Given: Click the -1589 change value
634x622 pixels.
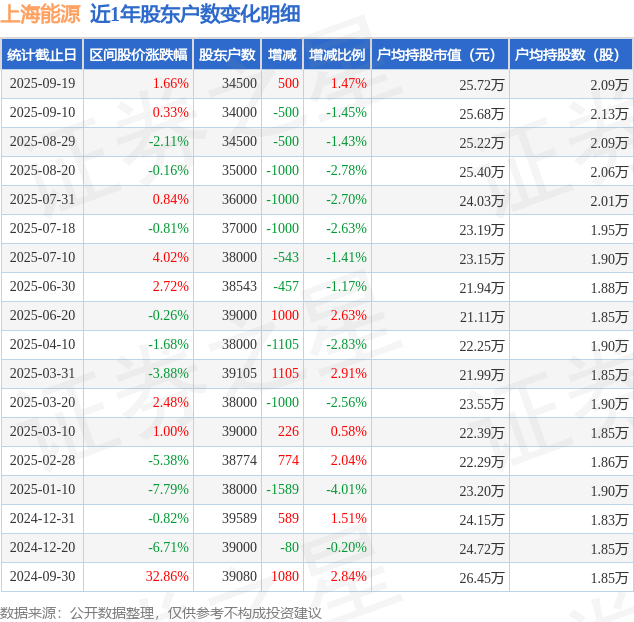Looking at the screenshot, I should click(282, 490).
